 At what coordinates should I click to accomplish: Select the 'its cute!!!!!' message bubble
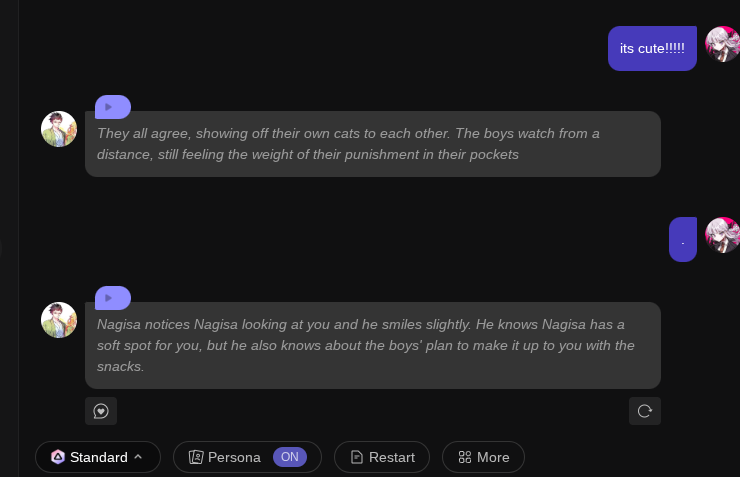coord(652,49)
